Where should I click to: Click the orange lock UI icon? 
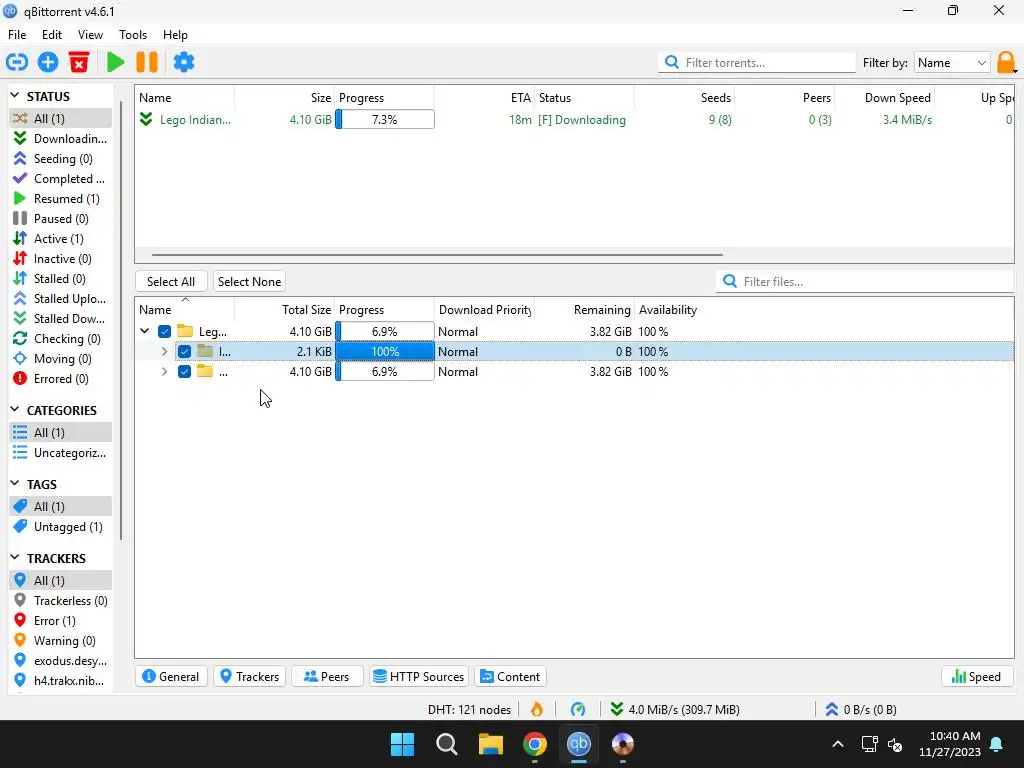pos(1006,63)
